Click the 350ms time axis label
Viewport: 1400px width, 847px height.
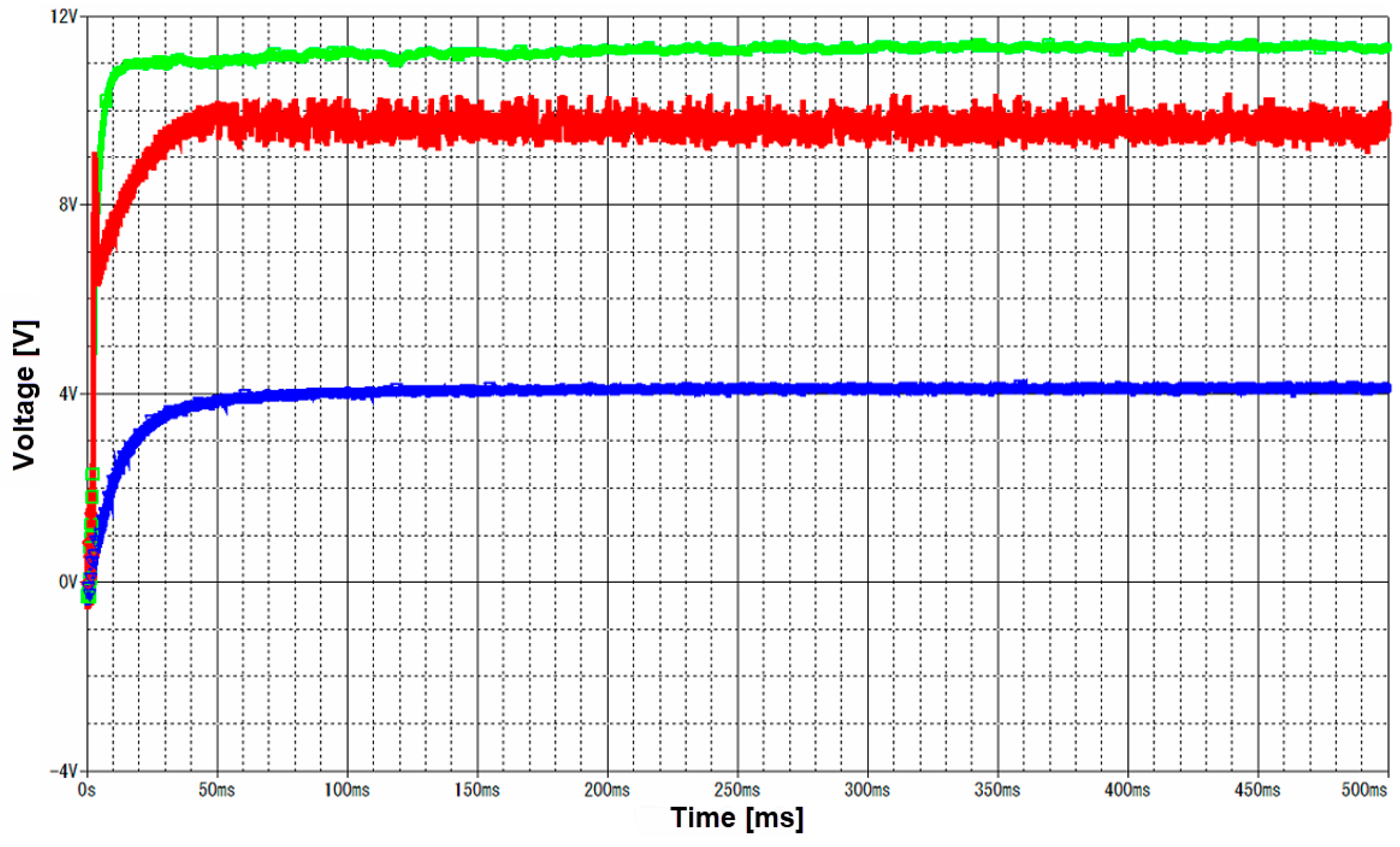tap(997, 790)
